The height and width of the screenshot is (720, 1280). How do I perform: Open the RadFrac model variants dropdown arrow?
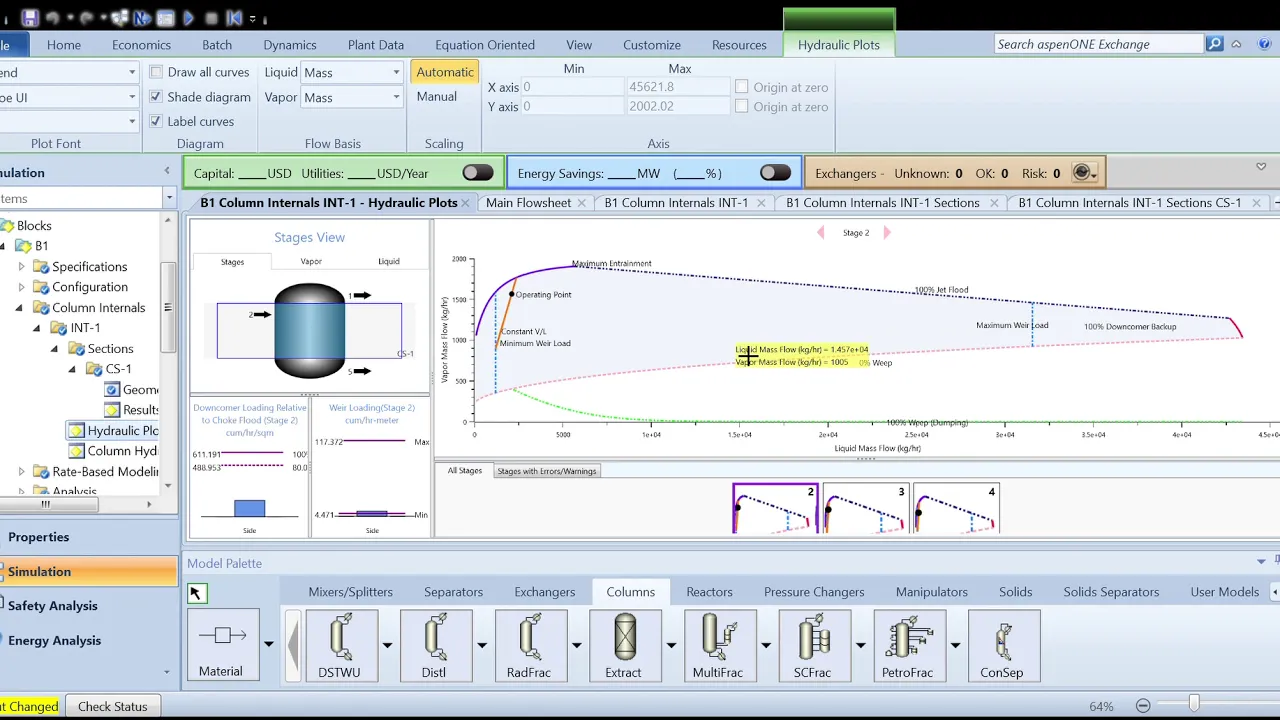(577, 646)
